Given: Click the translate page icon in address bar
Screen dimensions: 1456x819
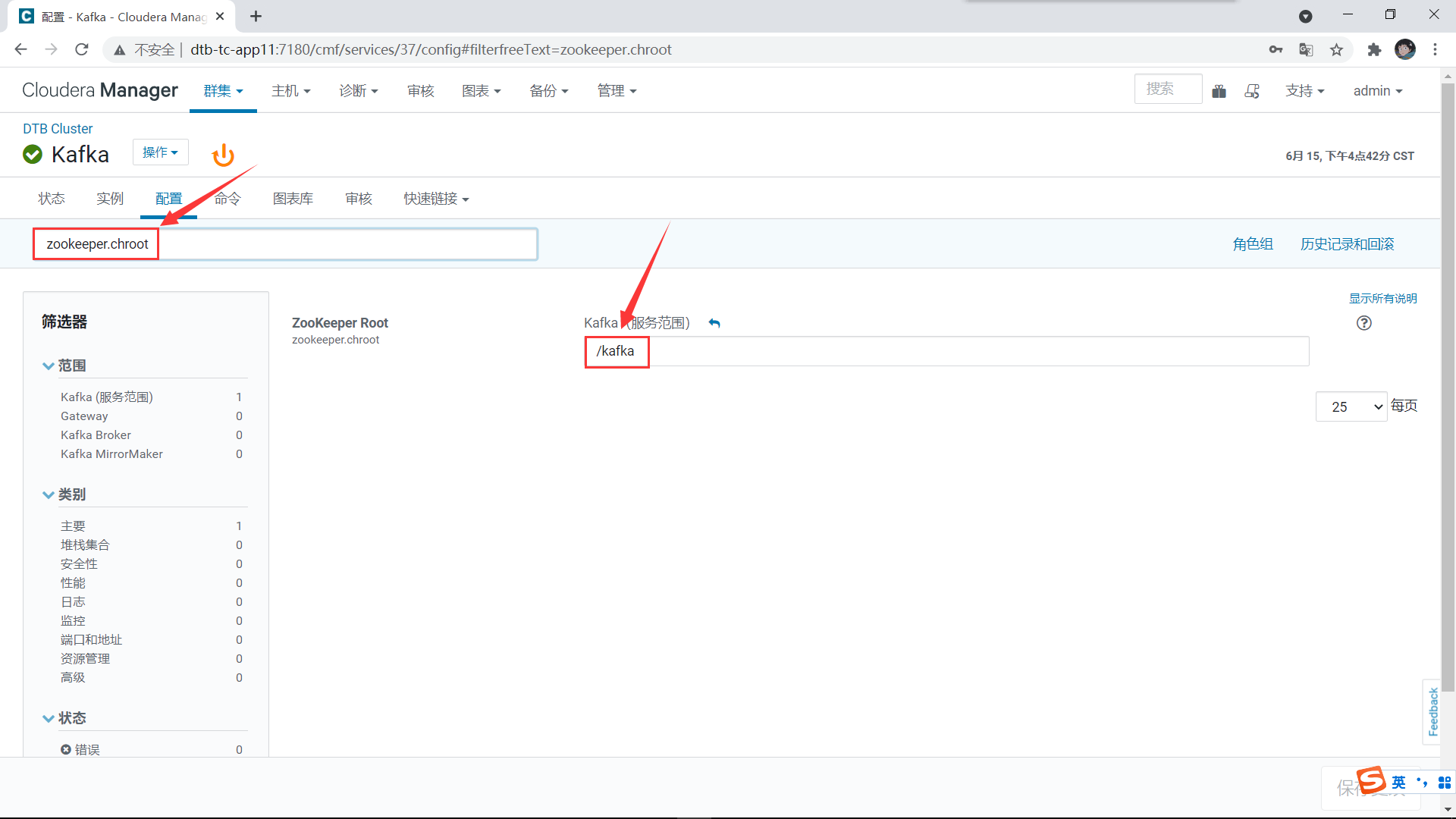Looking at the screenshot, I should coord(1306,49).
